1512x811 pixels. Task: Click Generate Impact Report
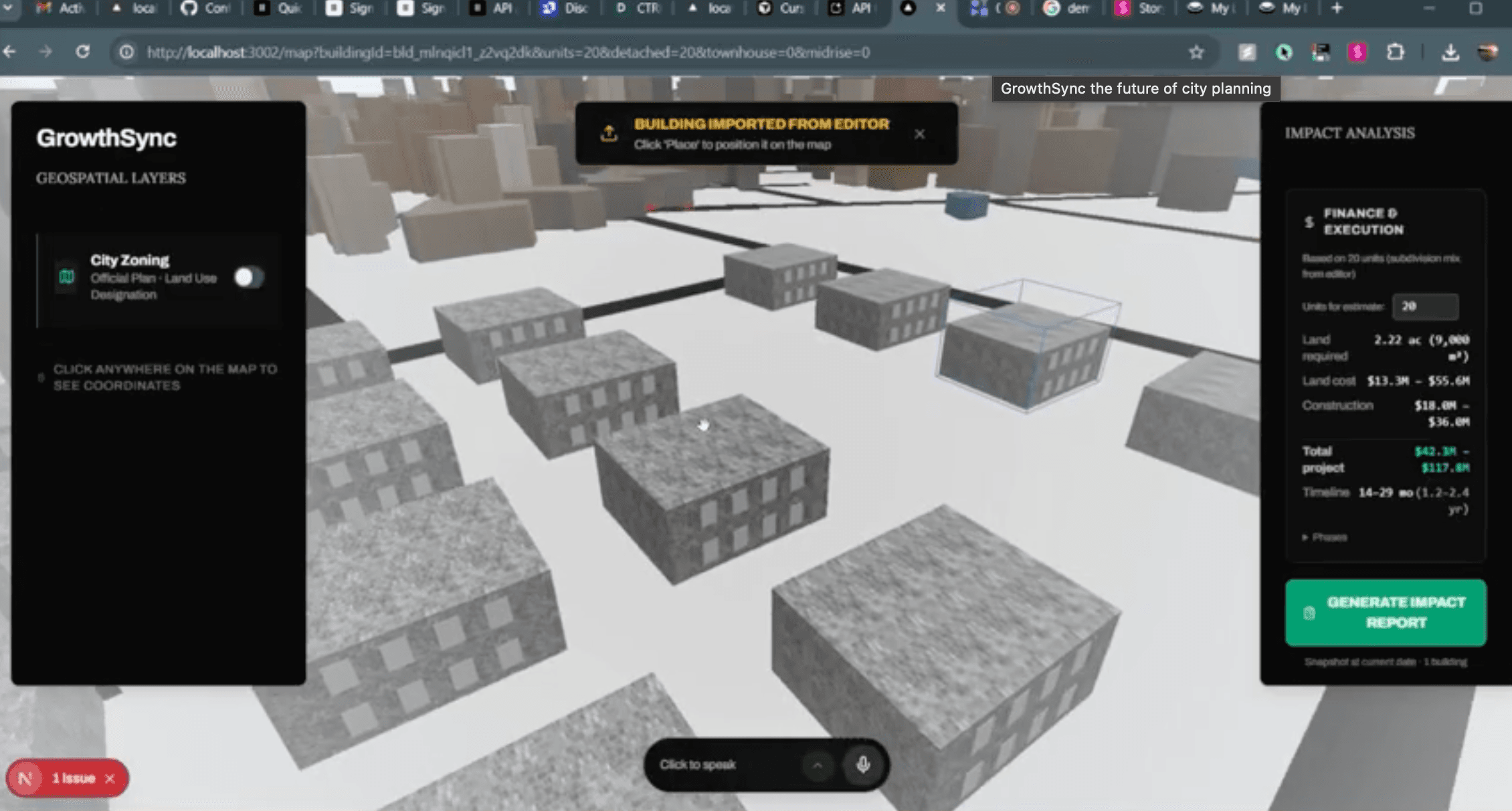pyautogui.click(x=1385, y=613)
